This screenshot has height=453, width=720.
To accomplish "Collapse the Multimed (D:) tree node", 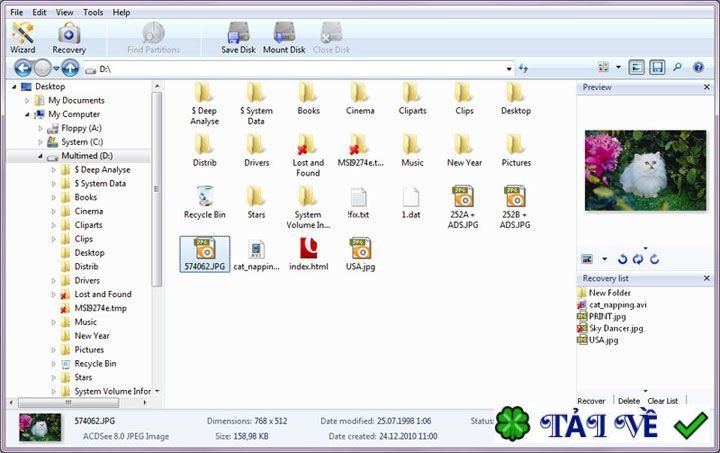I will click(x=41, y=156).
